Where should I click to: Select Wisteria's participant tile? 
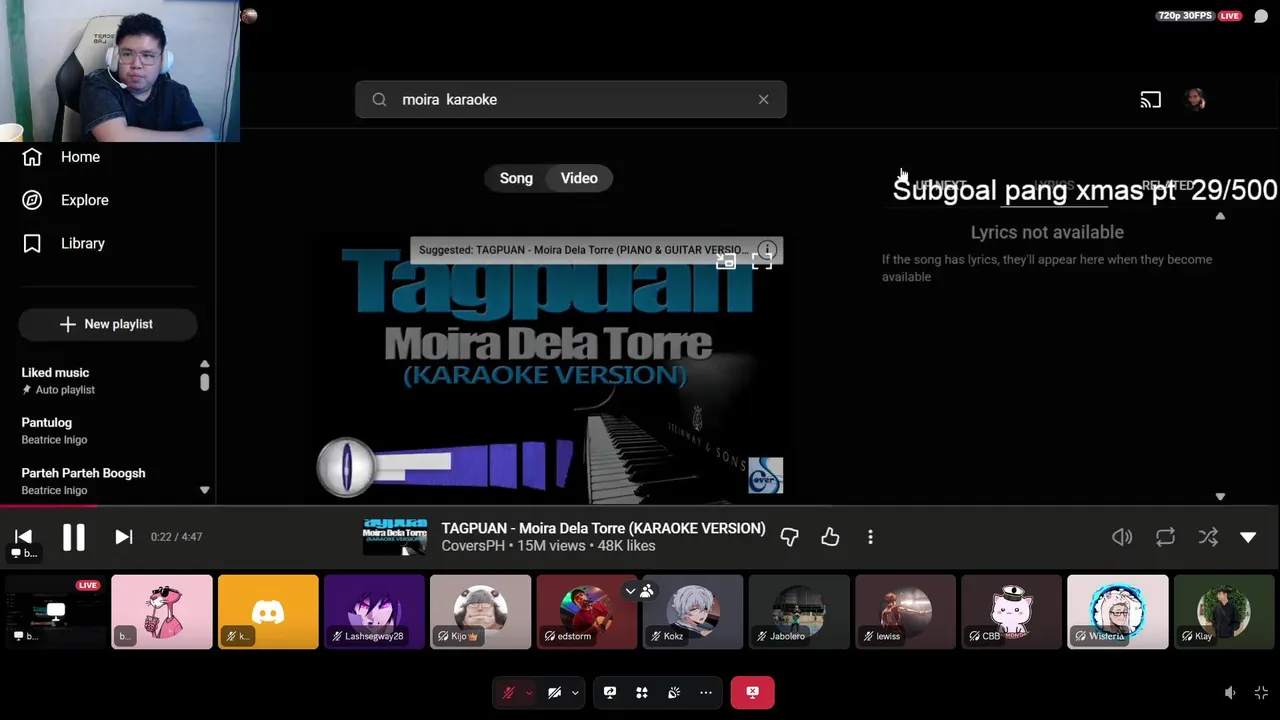tap(1118, 612)
